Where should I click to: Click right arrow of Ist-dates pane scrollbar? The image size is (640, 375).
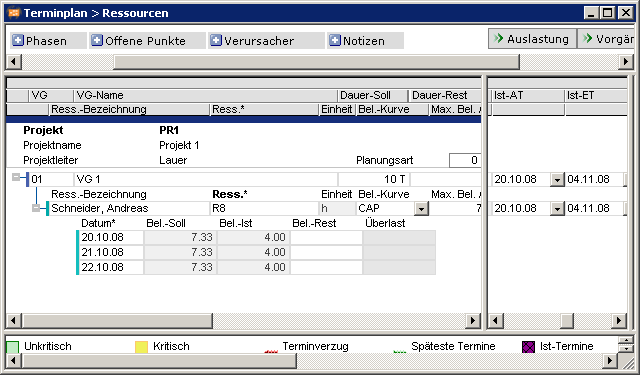pyautogui.click(x=619, y=321)
